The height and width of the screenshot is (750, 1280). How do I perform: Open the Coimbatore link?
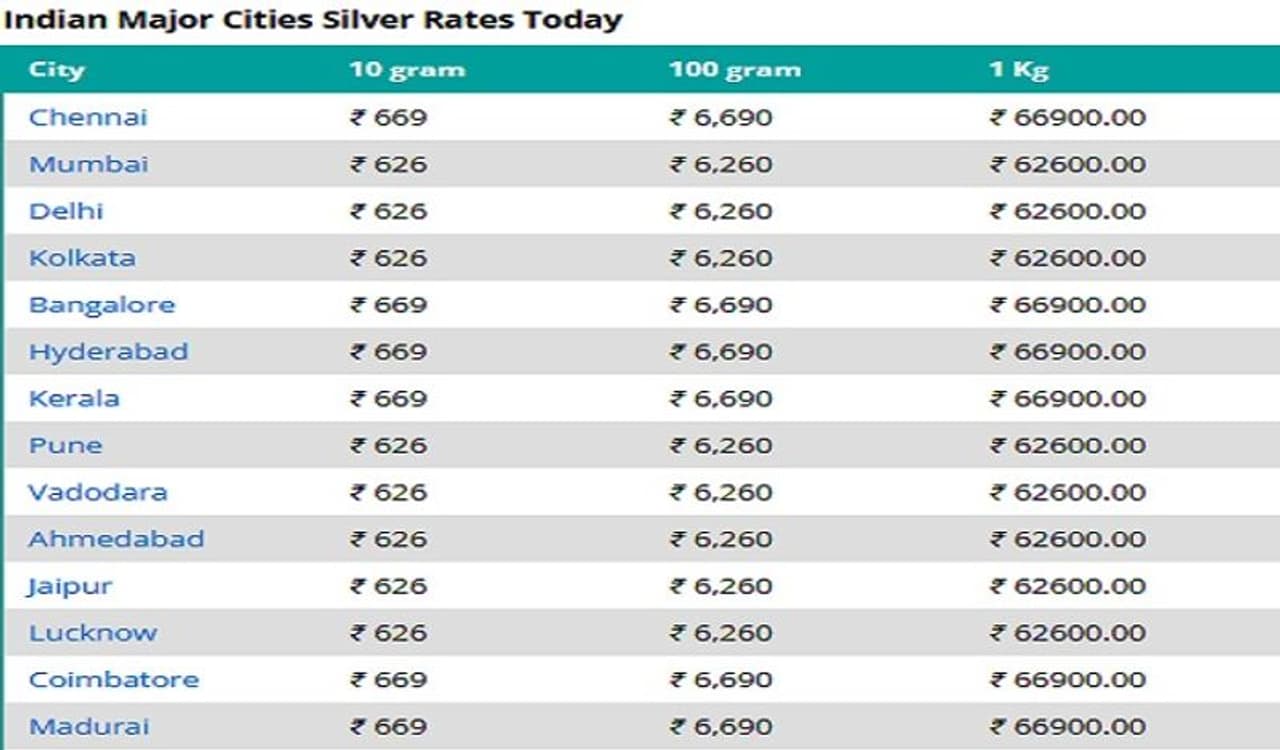113,680
